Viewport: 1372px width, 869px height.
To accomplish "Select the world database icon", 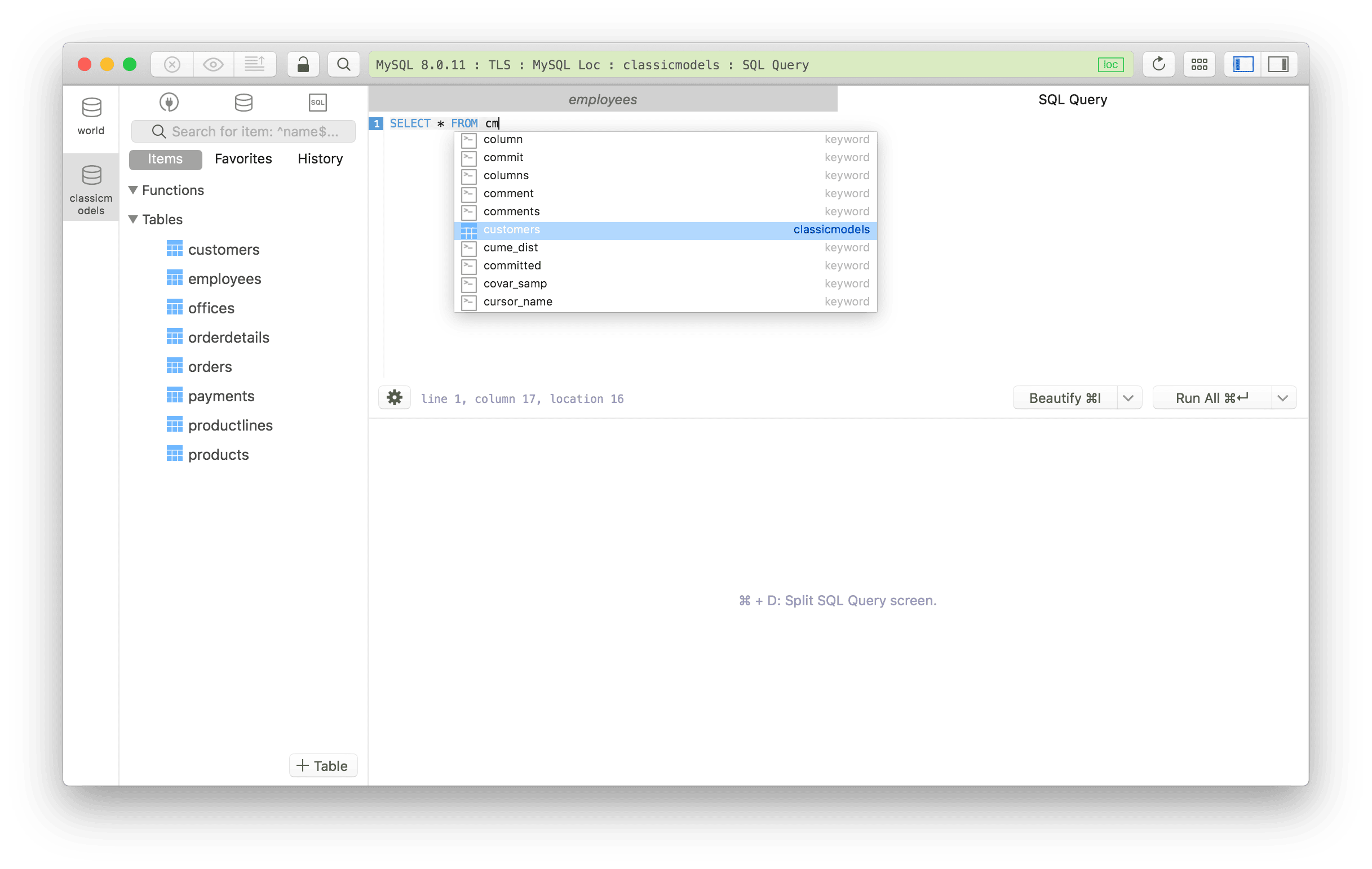I will point(91,108).
